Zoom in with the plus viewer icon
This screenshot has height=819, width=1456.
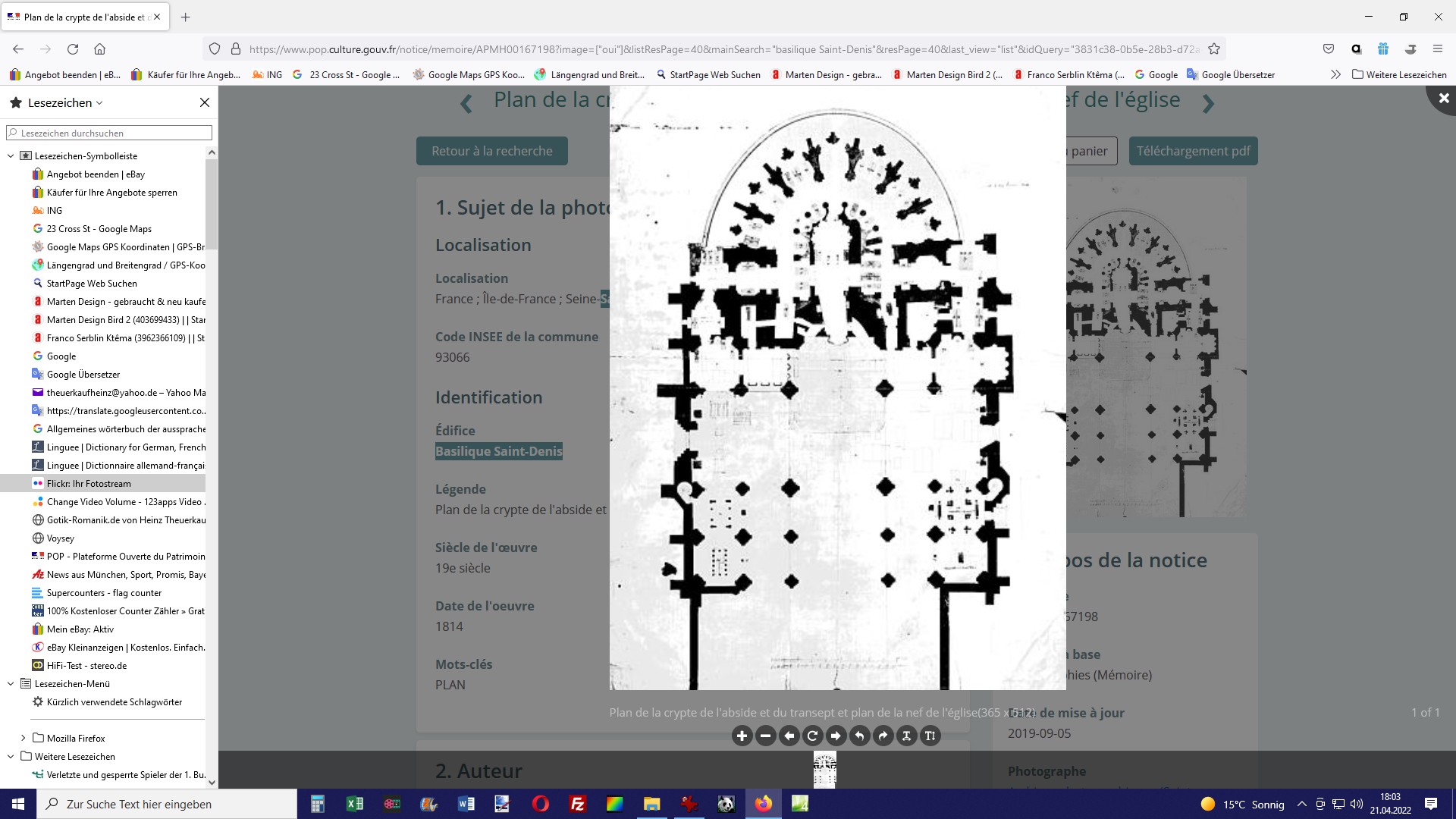[x=742, y=736]
